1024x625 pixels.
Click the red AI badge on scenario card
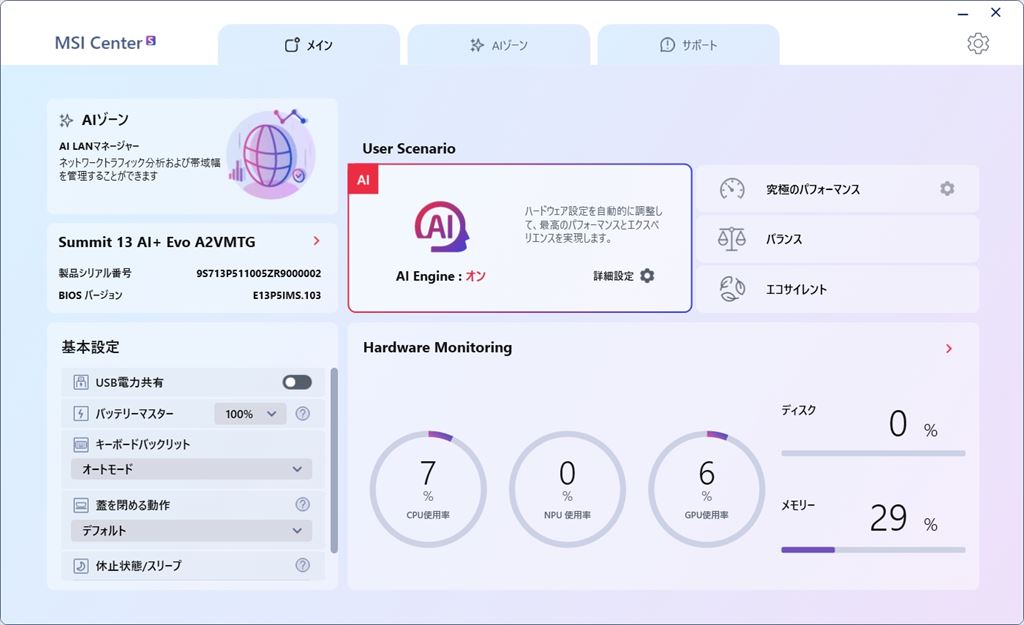(363, 180)
